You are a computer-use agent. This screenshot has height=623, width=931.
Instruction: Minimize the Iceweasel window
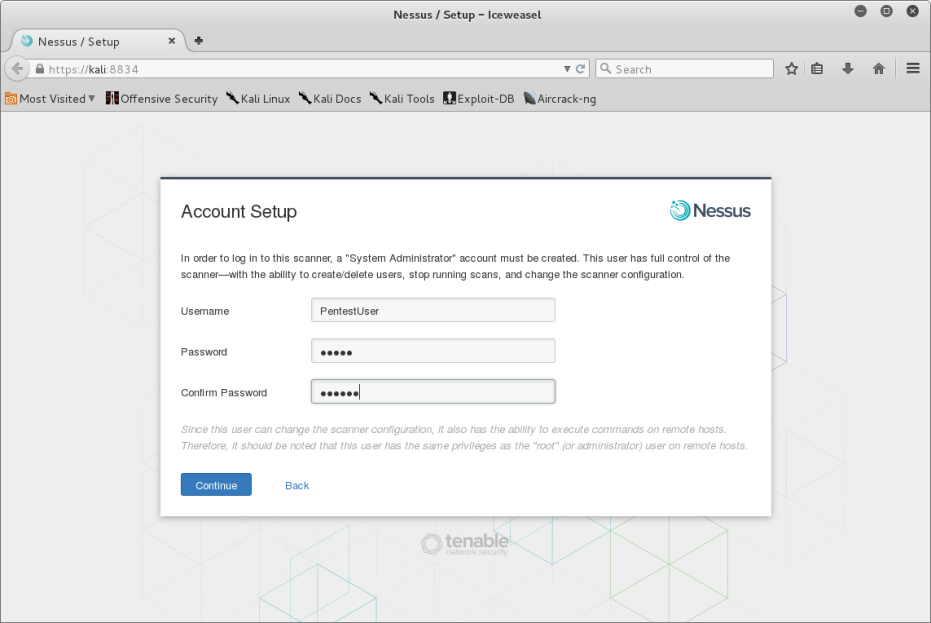(860, 11)
